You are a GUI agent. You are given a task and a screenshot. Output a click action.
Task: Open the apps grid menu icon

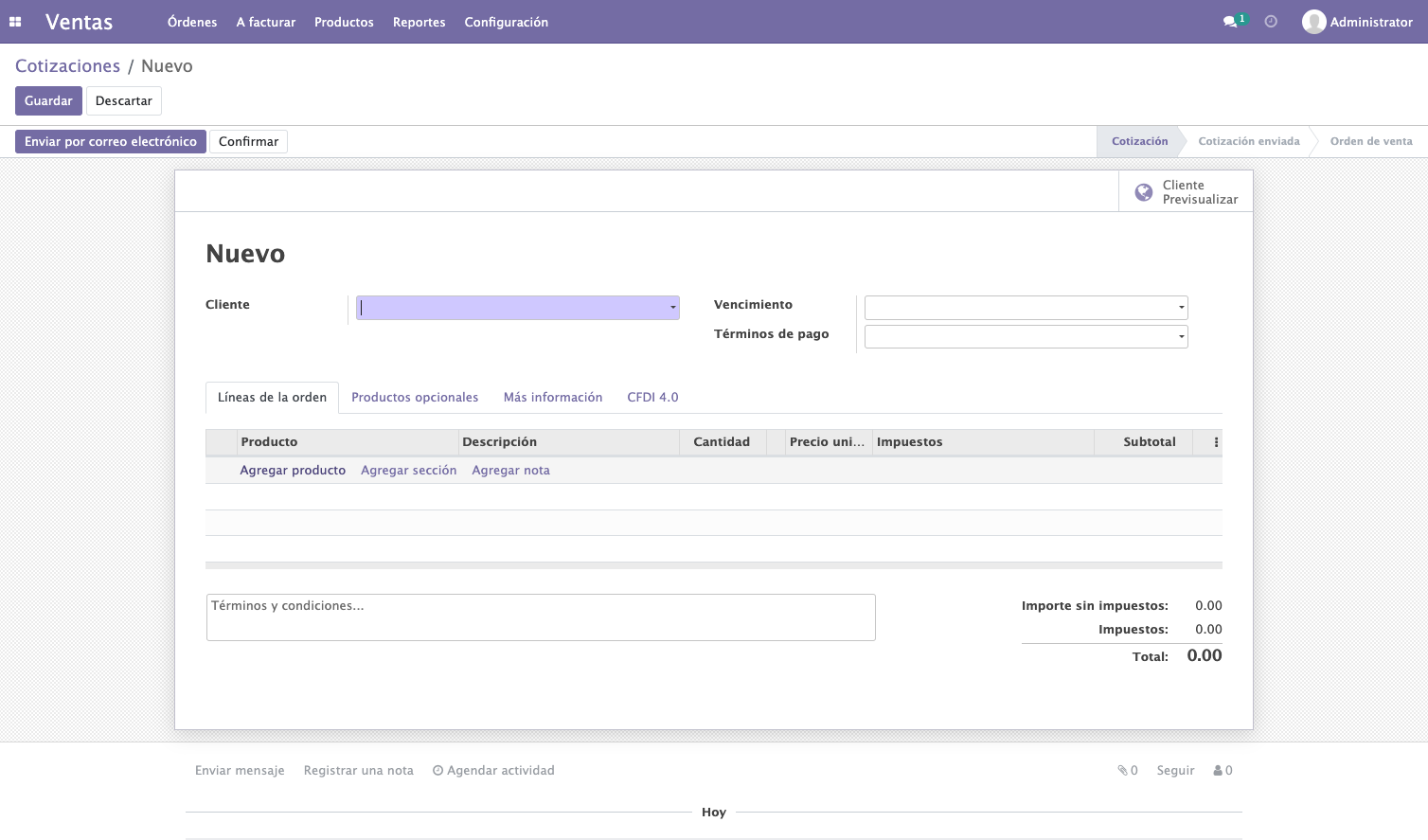pos(15,22)
